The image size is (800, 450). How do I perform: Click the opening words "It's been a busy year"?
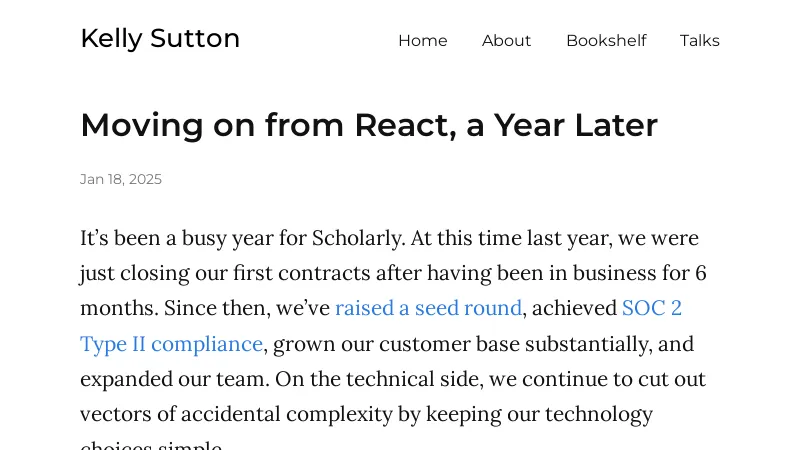pos(174,238)
